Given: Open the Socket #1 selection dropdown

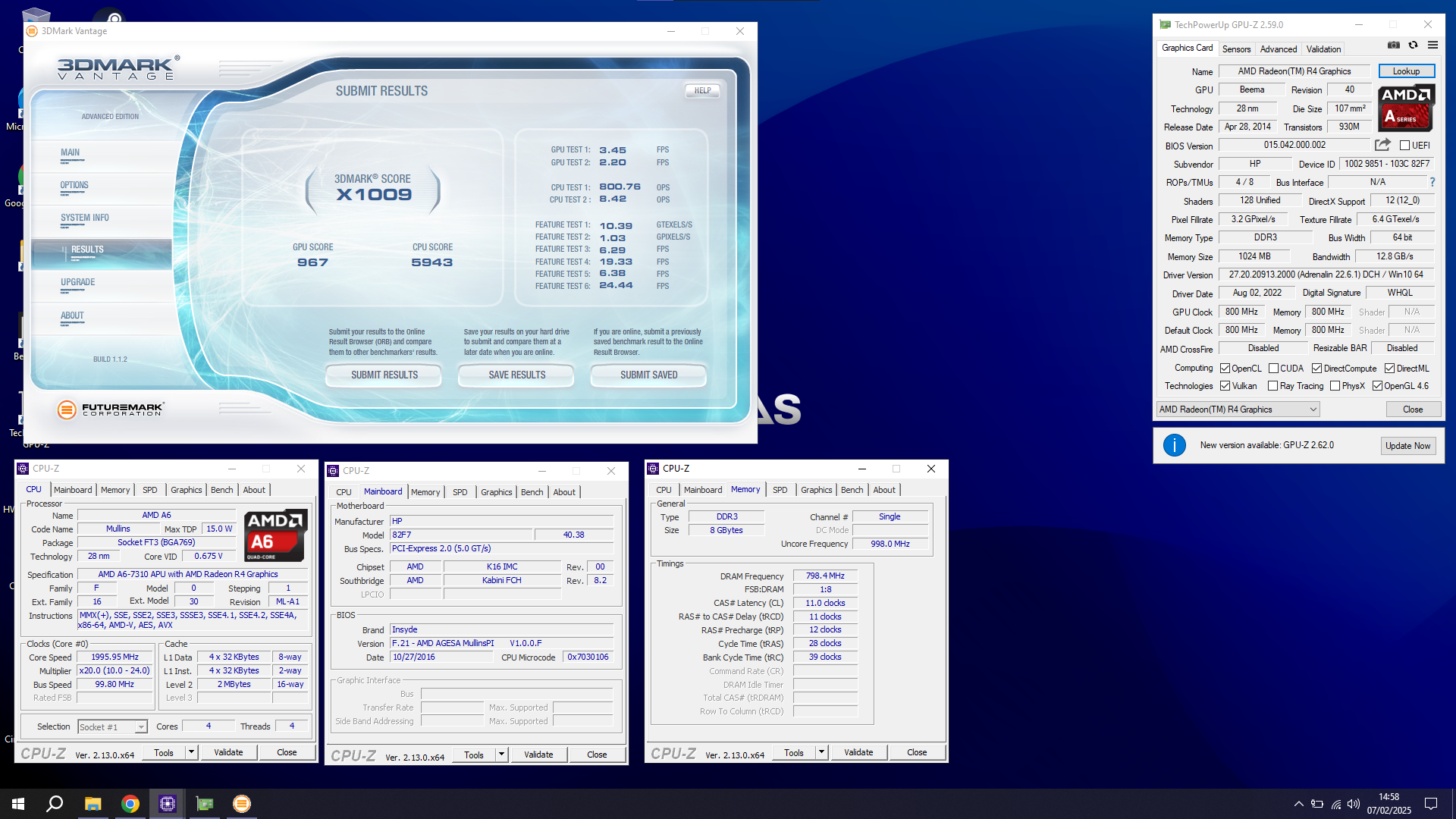Looking at the screenshot, I should pyautogui.click(x=112, y=727).
